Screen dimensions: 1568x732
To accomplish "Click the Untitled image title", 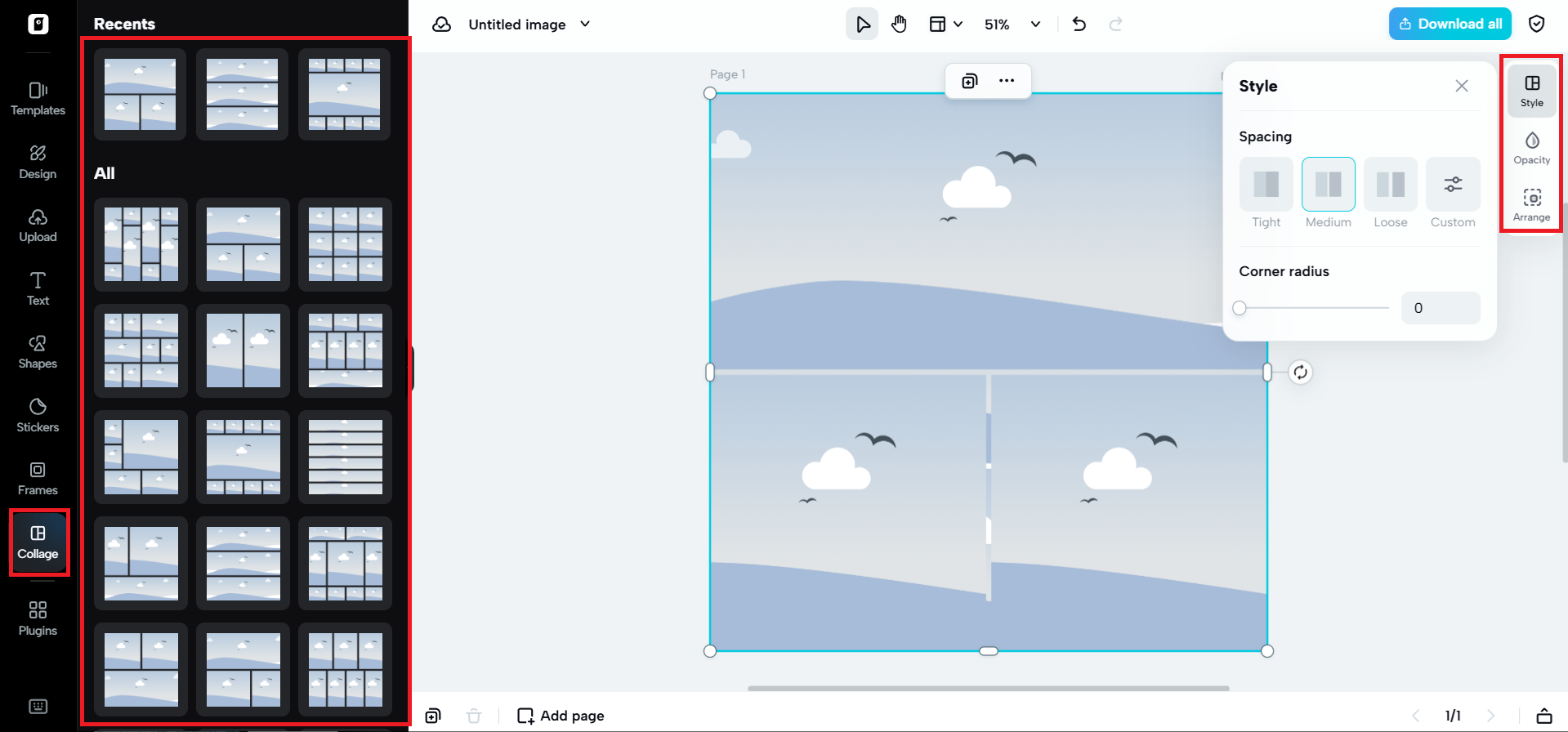I will [x=517, y=25].
